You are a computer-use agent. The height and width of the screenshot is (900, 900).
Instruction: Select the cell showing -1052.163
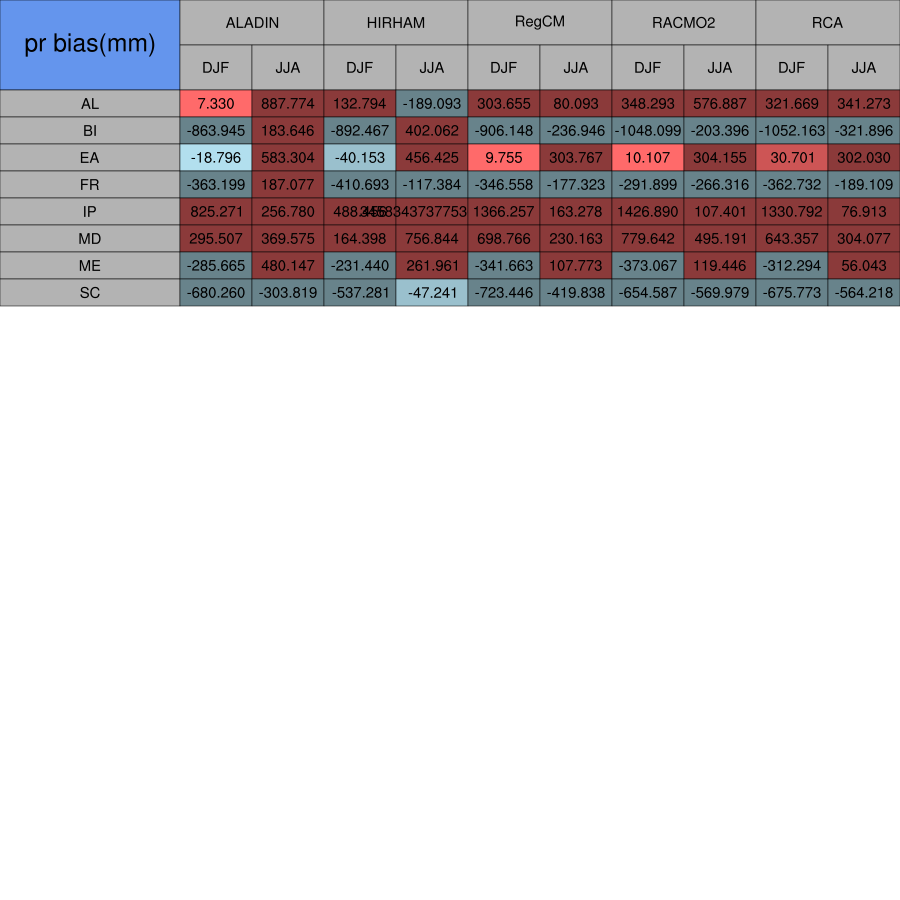click(792, 131)
